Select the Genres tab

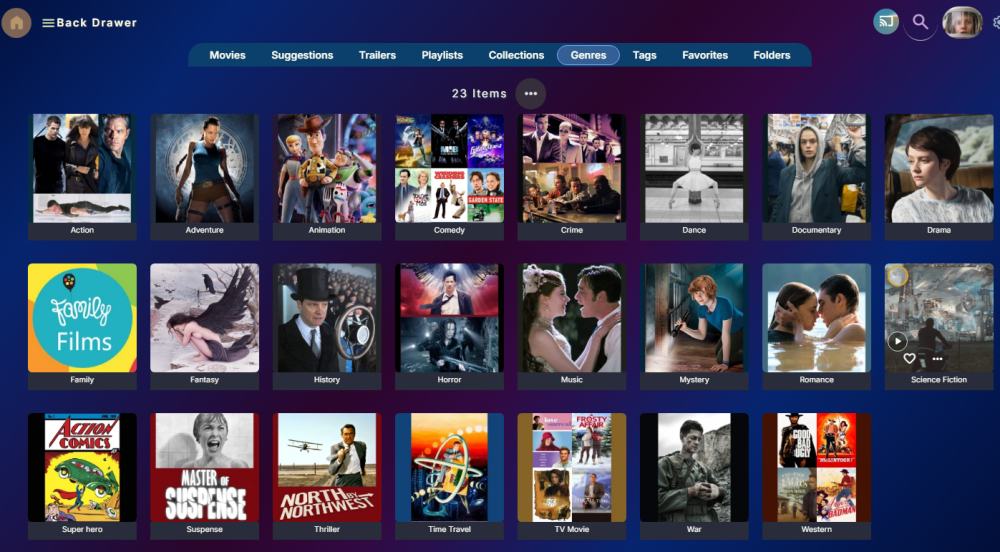pos(588,55)
